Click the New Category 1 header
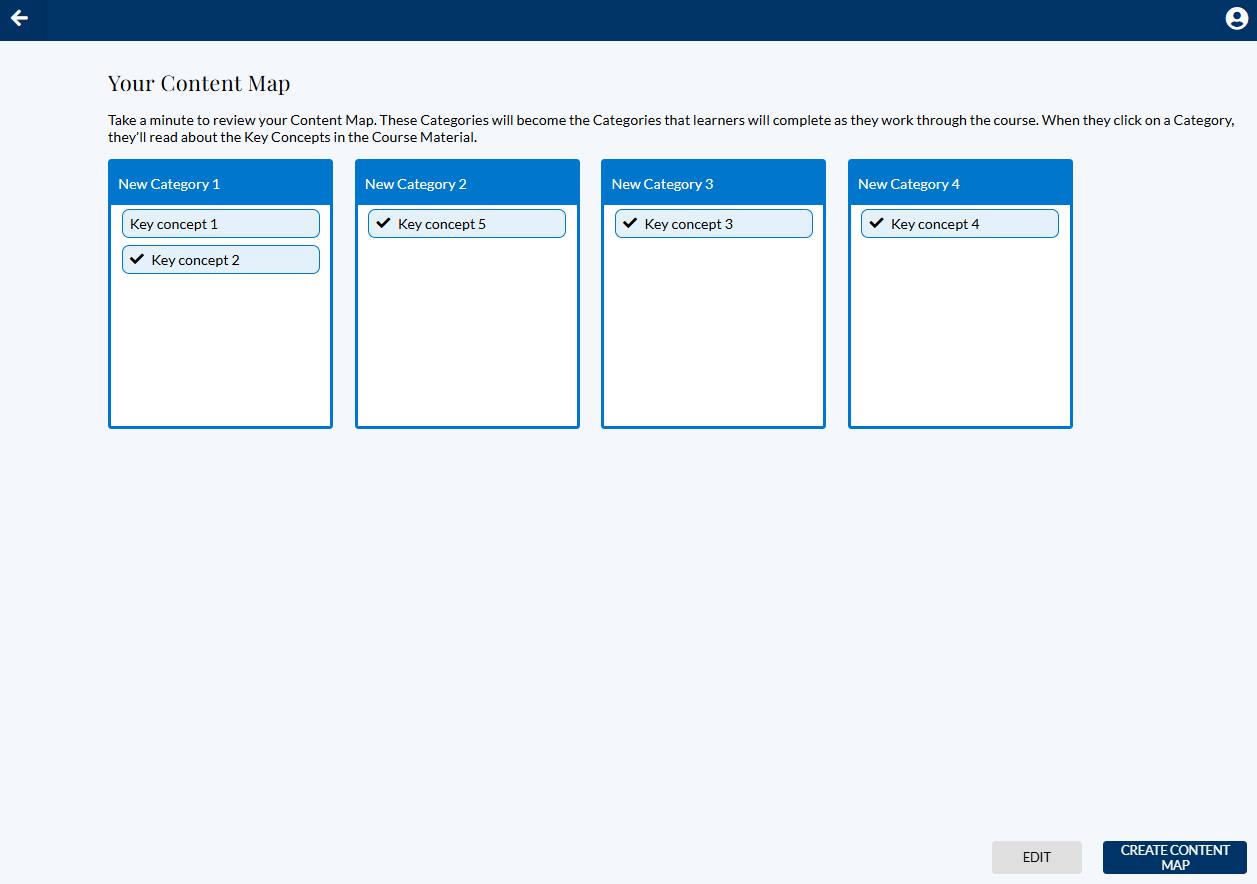This screenshot has height=884, width=1257. click(169, 184)
